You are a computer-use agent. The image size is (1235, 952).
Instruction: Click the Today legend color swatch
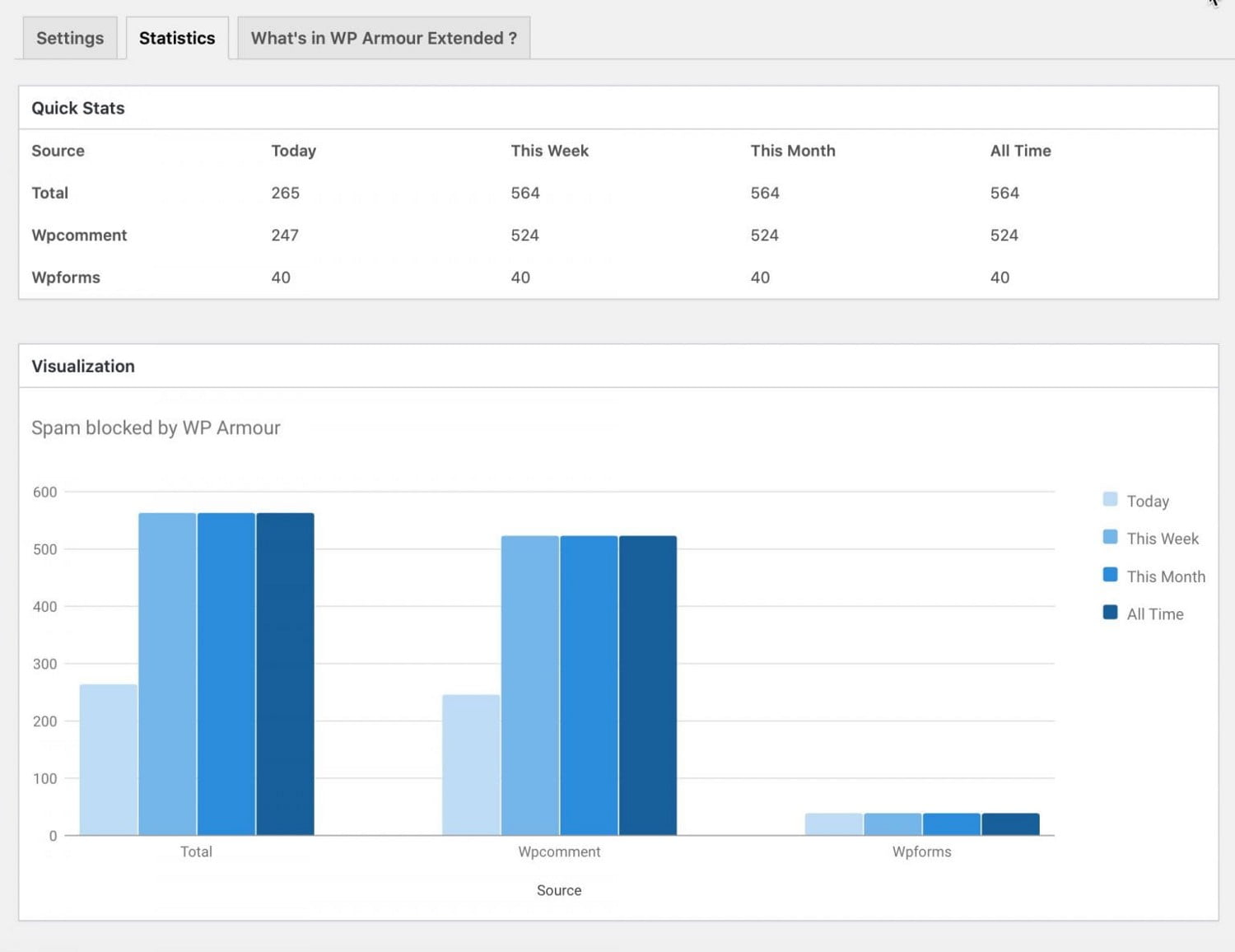(x=1110, y=499)
